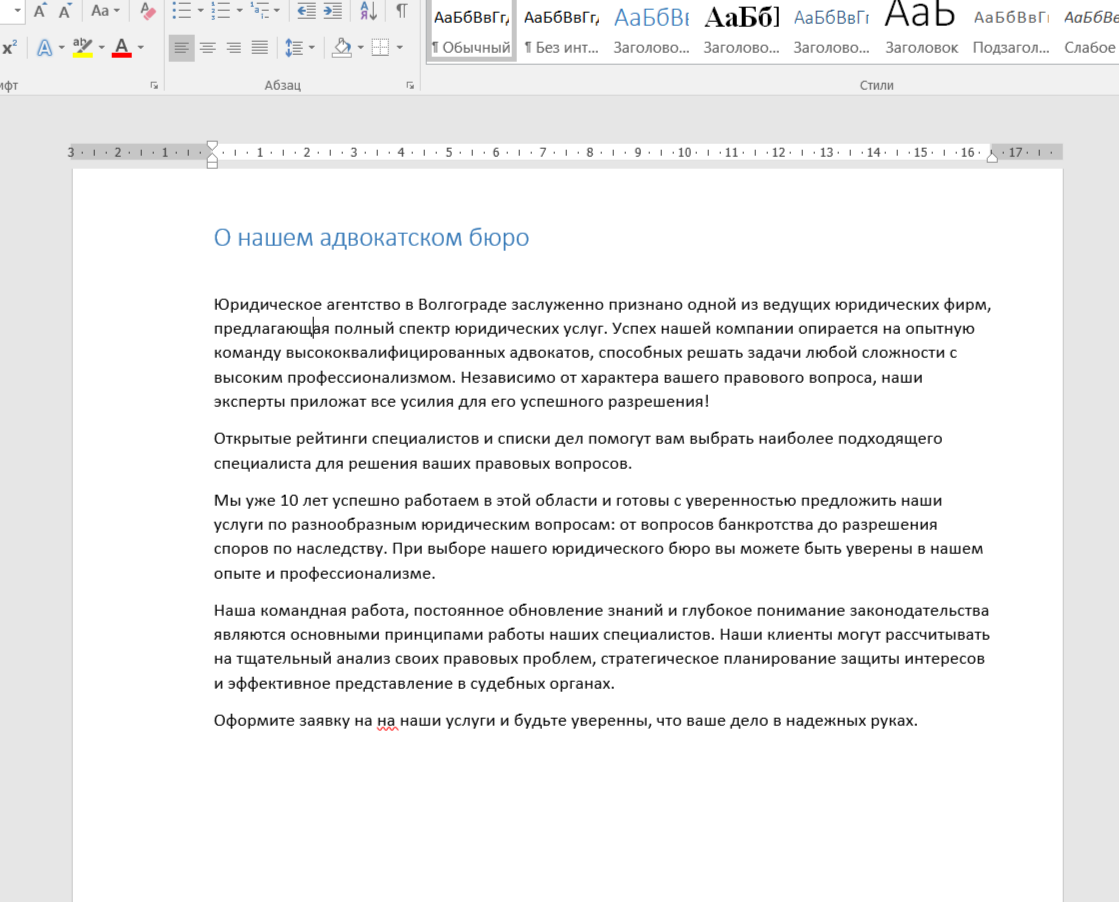Viewport: 1119px width, 902px height.
Task: Click the sentence starting Оформите заявку
Action: coord(565,721)
